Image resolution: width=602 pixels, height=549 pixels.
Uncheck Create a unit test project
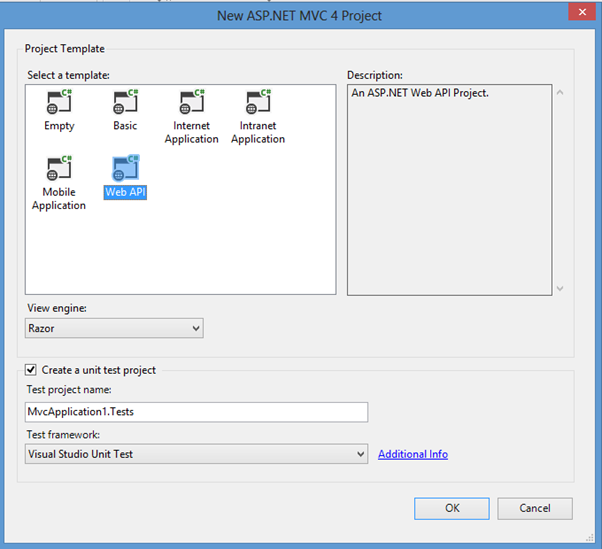pos(32,370)
